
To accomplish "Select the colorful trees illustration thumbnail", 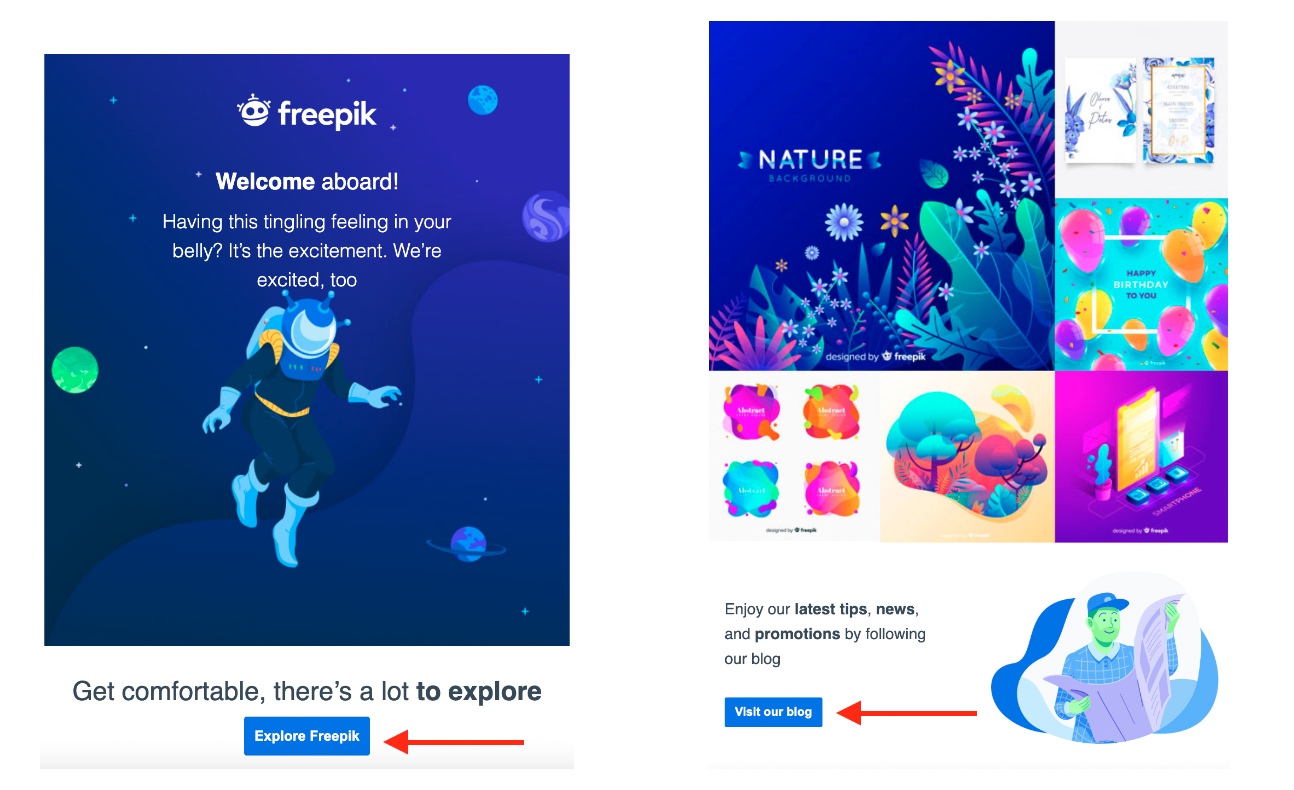I will [x=967, y=457].
